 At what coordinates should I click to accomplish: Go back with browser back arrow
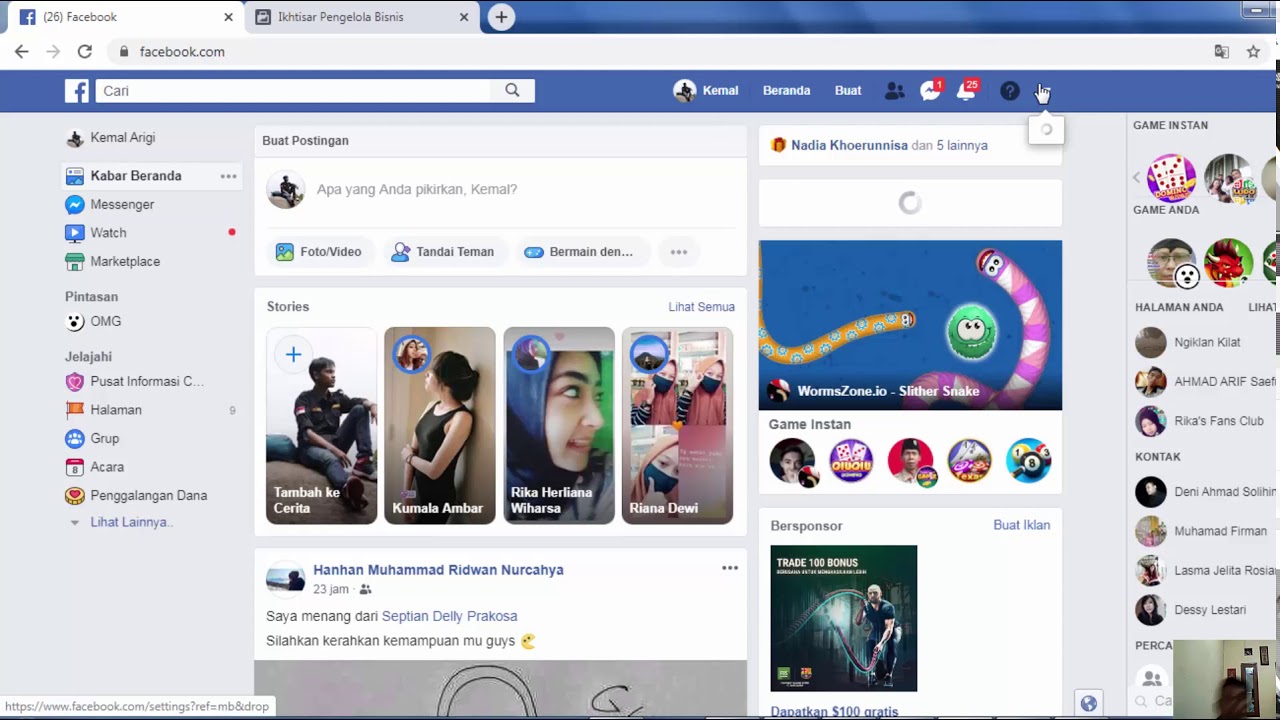click(21, 52)
